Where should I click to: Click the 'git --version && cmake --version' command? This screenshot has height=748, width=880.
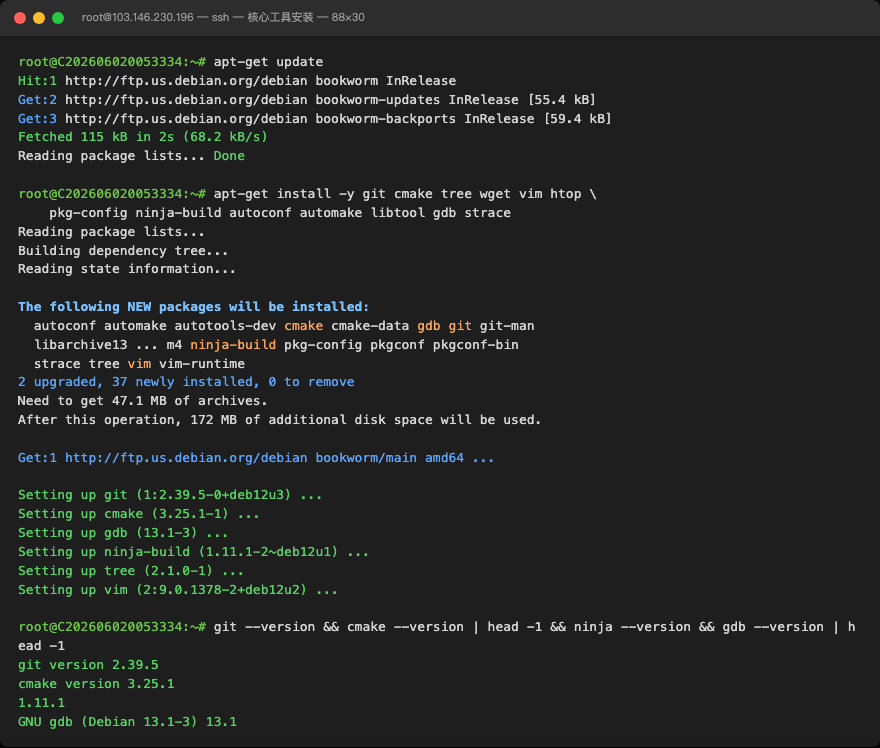tap(437, 636)
